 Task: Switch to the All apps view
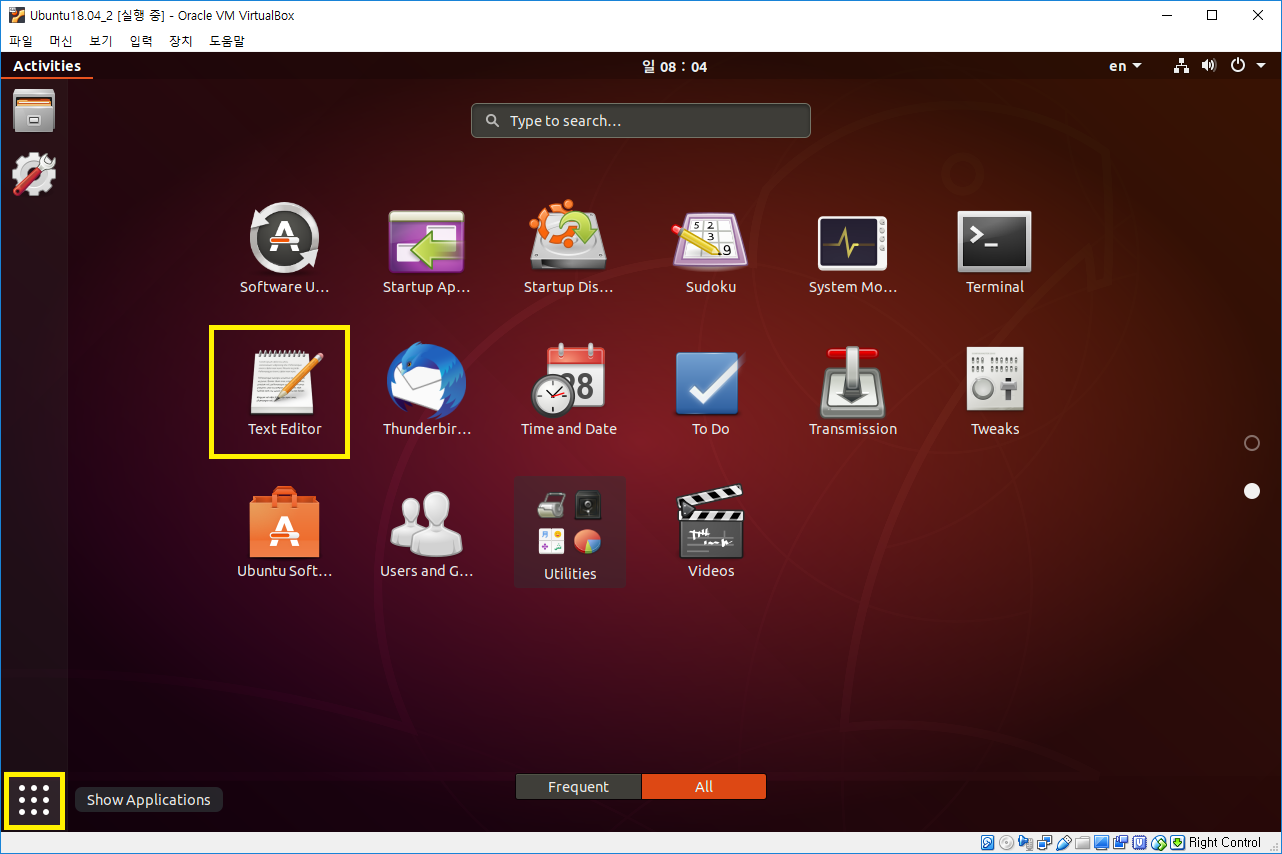[704, 787]
